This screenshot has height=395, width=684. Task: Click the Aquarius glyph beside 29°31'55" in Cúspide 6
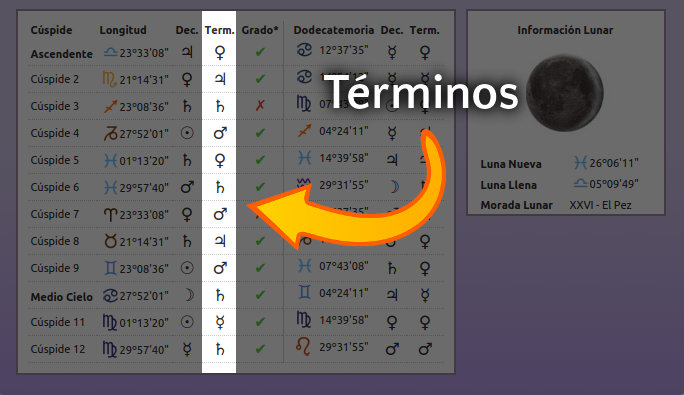point(303,183)
